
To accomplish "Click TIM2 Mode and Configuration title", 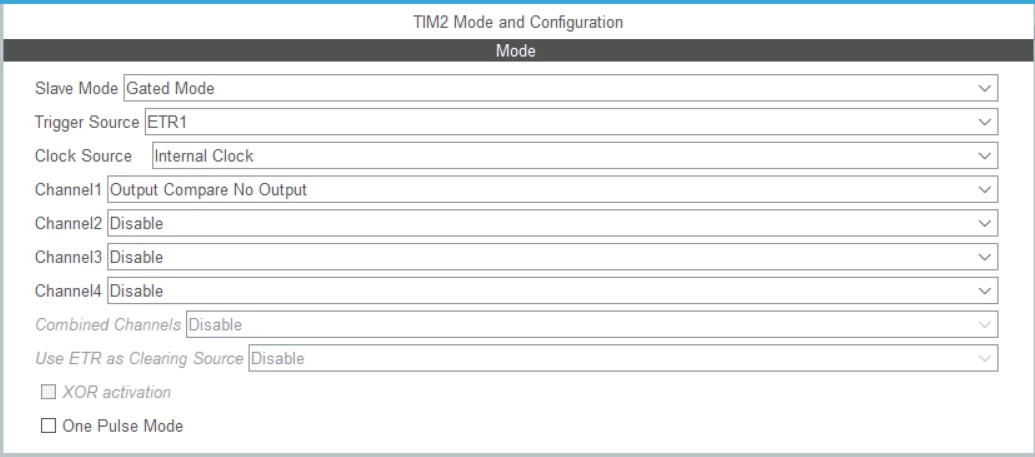I will pyautogui.click(x=518, y=22).
